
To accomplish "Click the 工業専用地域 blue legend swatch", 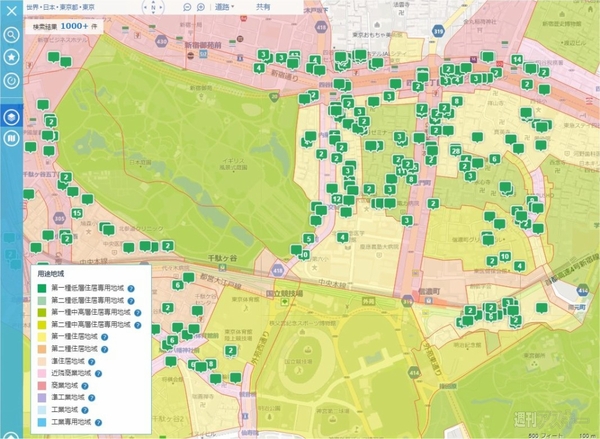I will pyautogui.click(x=41, y=420).
